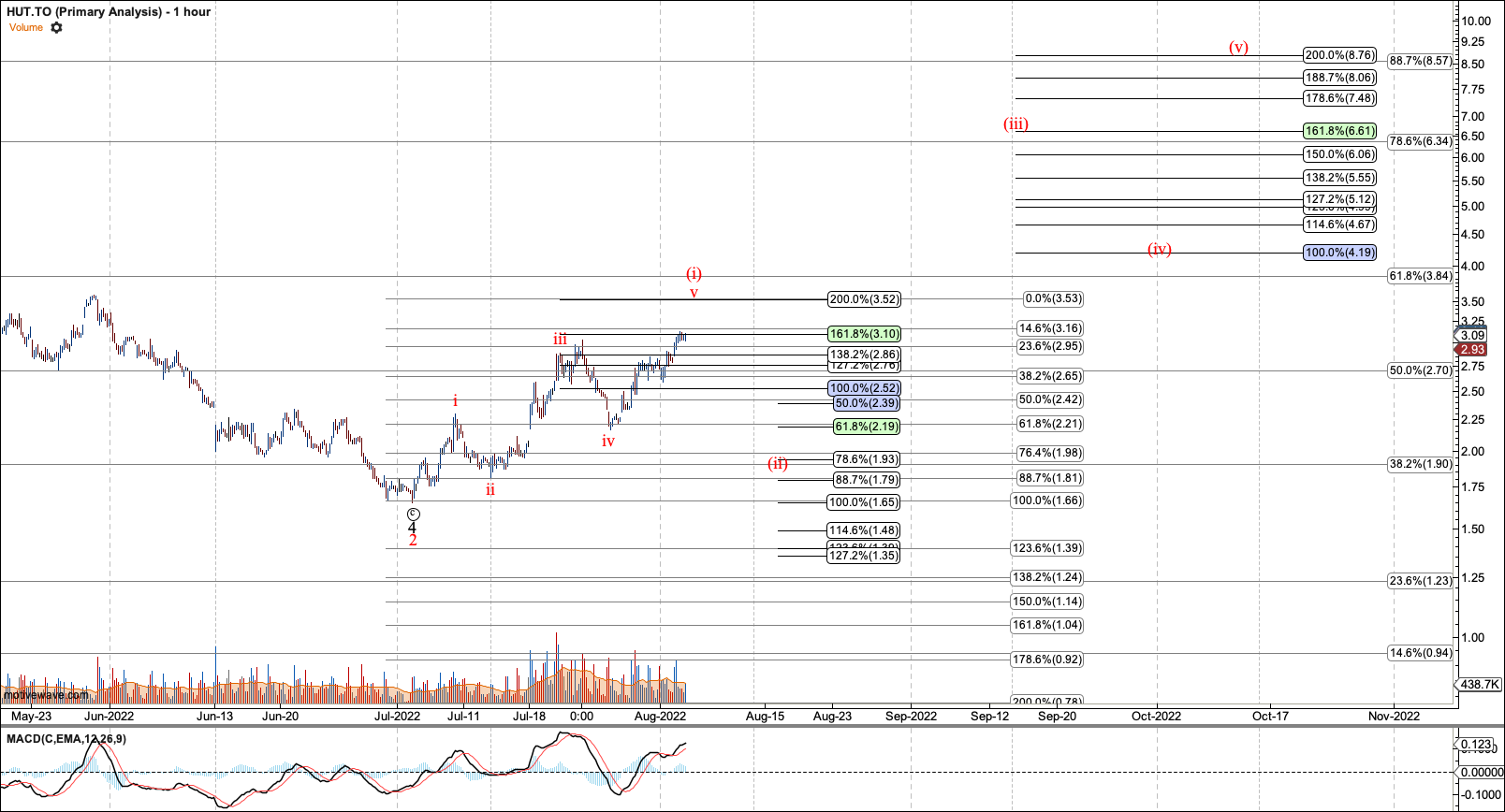This screenshot has width=1505, height=812.
Task: Click the 127.2%(1.35) label
Action: (864, 556)
